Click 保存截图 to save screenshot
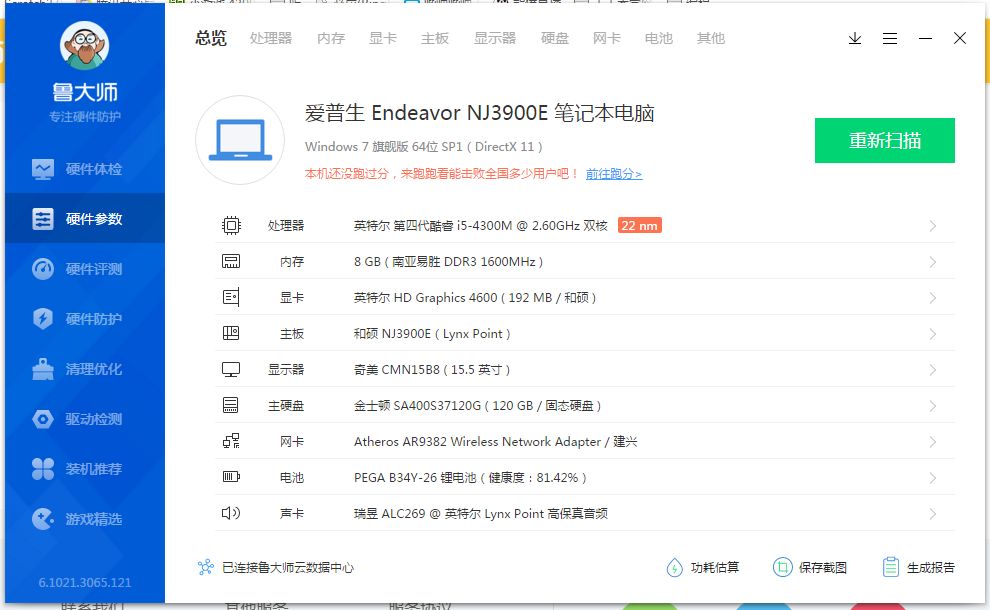 [810, 568]
